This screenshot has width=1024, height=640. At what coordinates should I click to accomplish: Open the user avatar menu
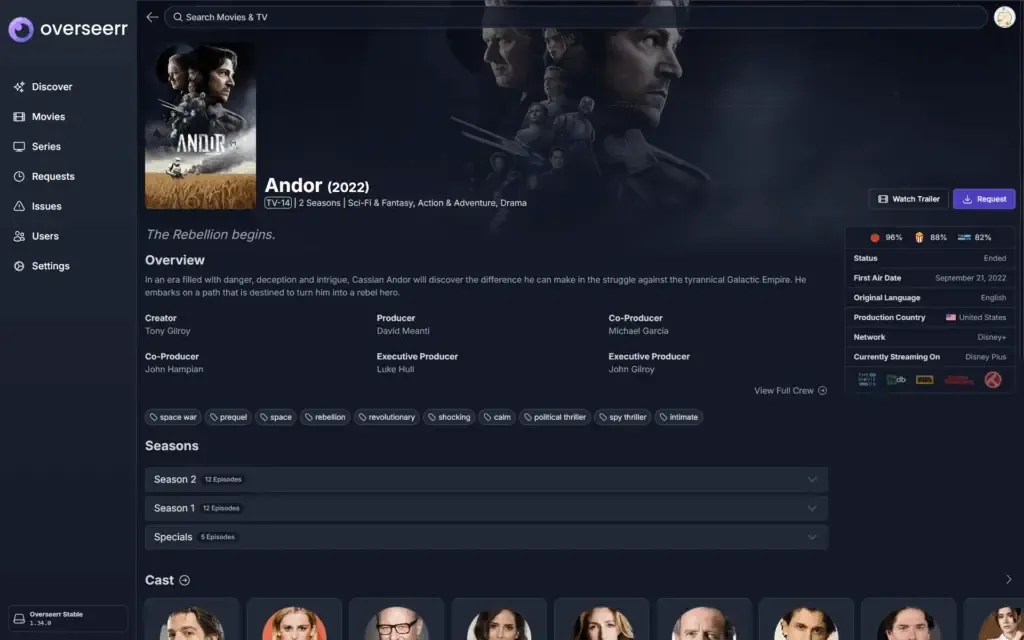click(1004, 17)
